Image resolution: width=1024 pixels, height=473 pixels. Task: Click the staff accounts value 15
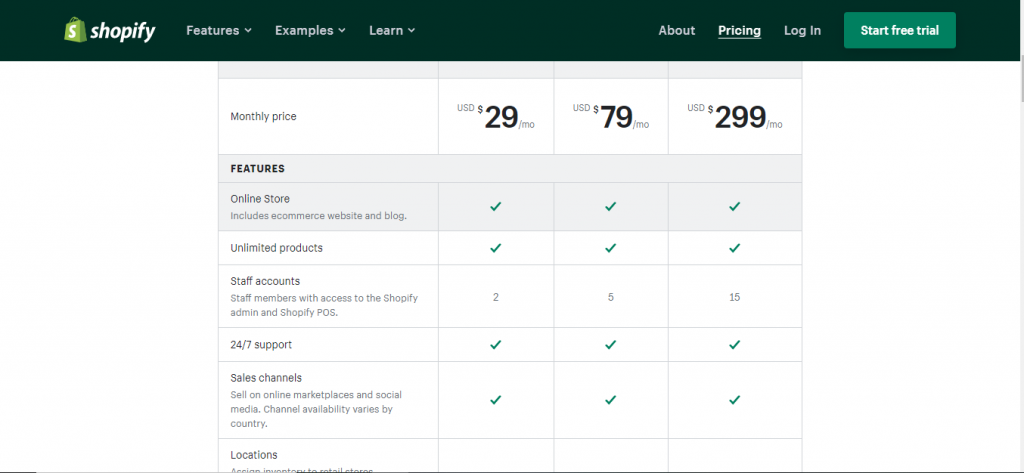tap(735, 297)
